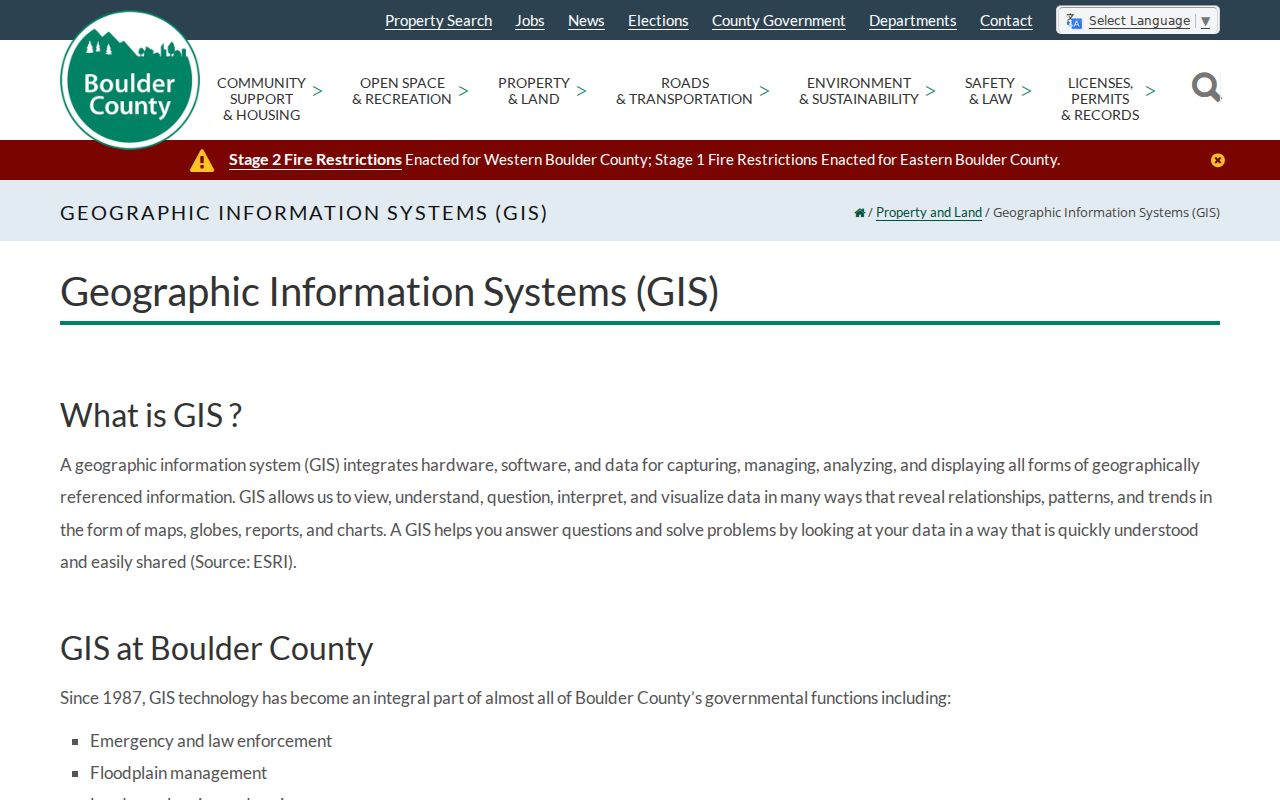Visit the News link
The height and width of the screenshot is (800, 1280).
pyautogui.click(x=586, y=21)
